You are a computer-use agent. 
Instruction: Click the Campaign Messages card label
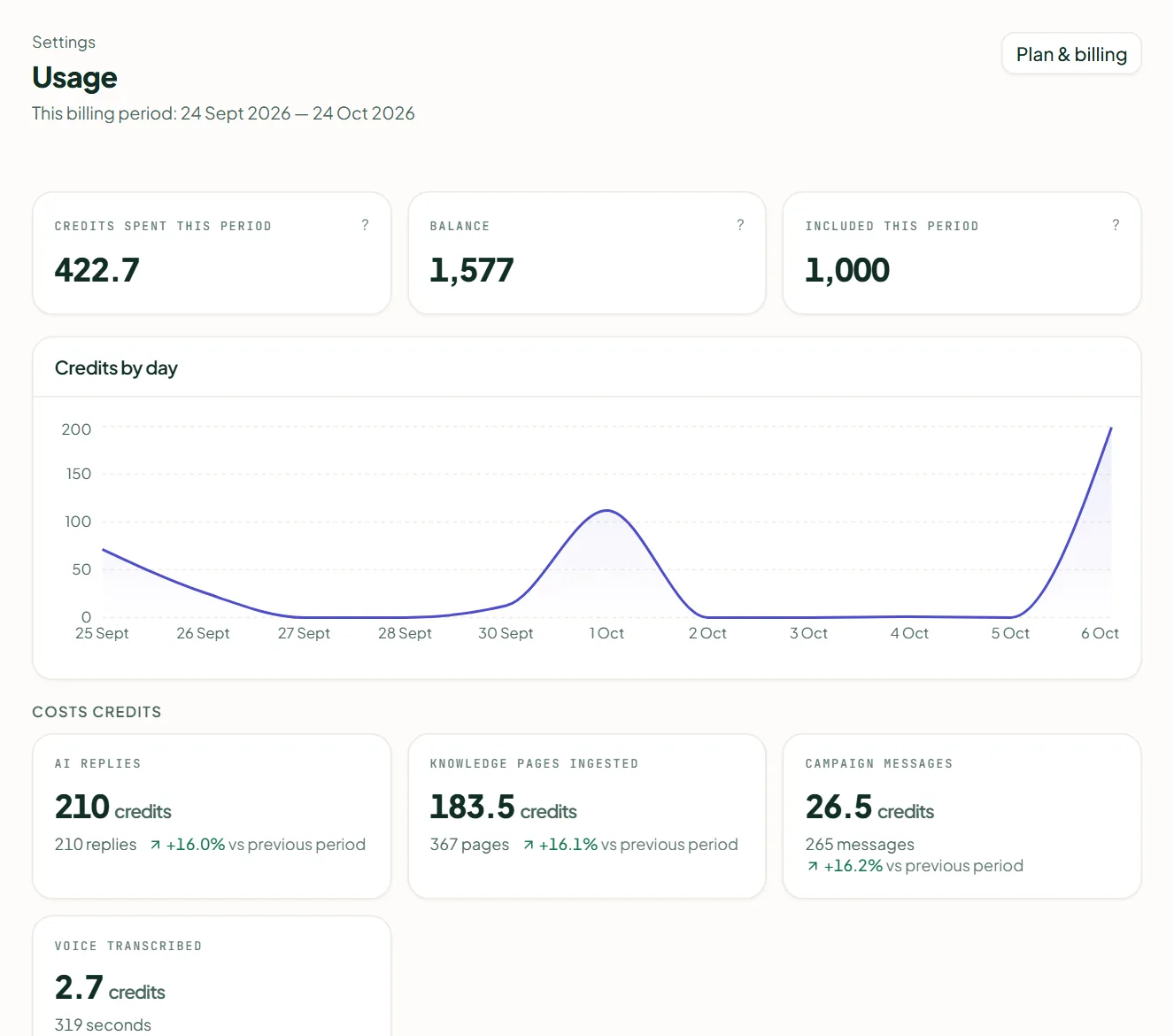coord(879,763)
